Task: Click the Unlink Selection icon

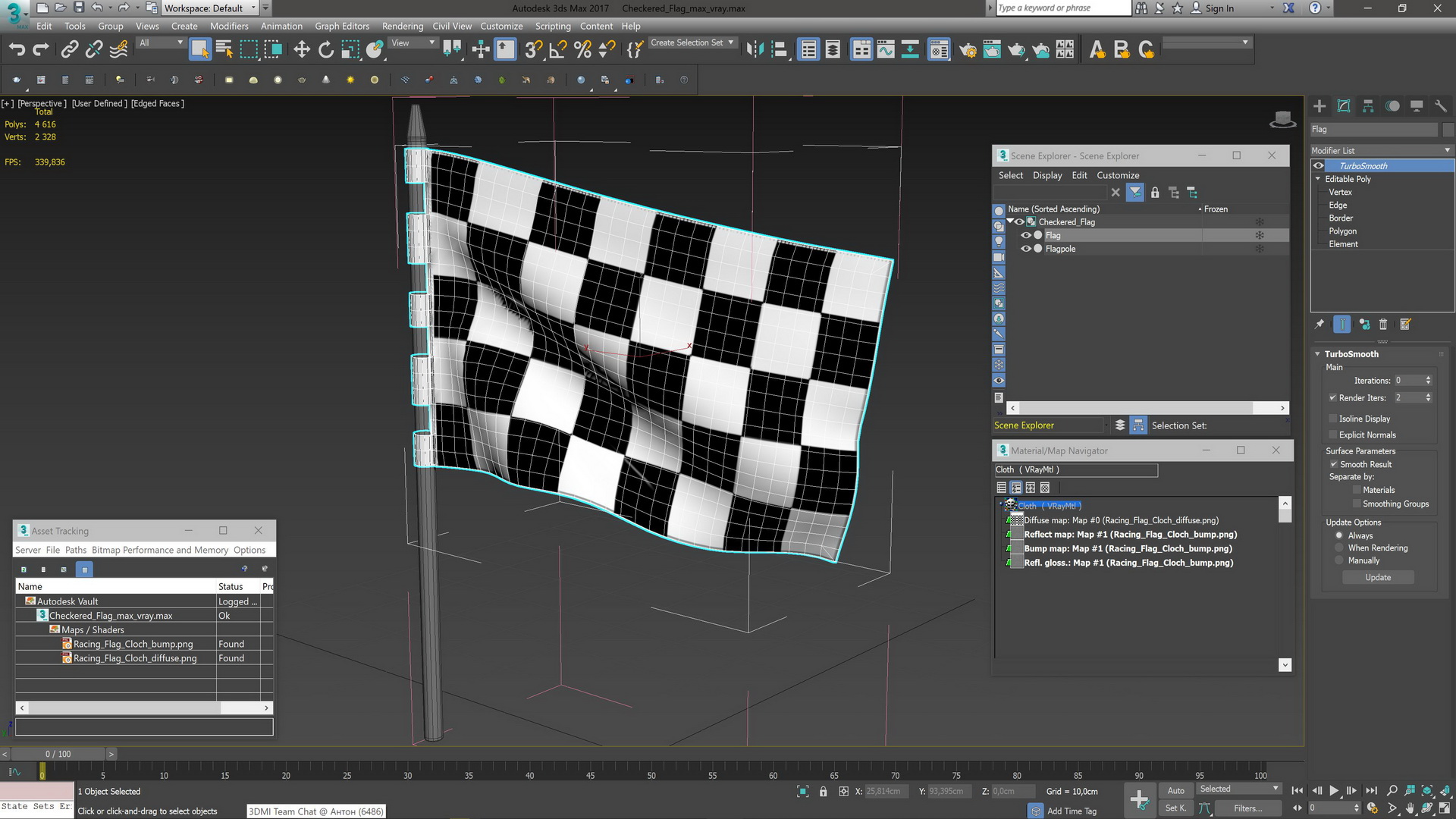Action: click(x=94, y=50)
